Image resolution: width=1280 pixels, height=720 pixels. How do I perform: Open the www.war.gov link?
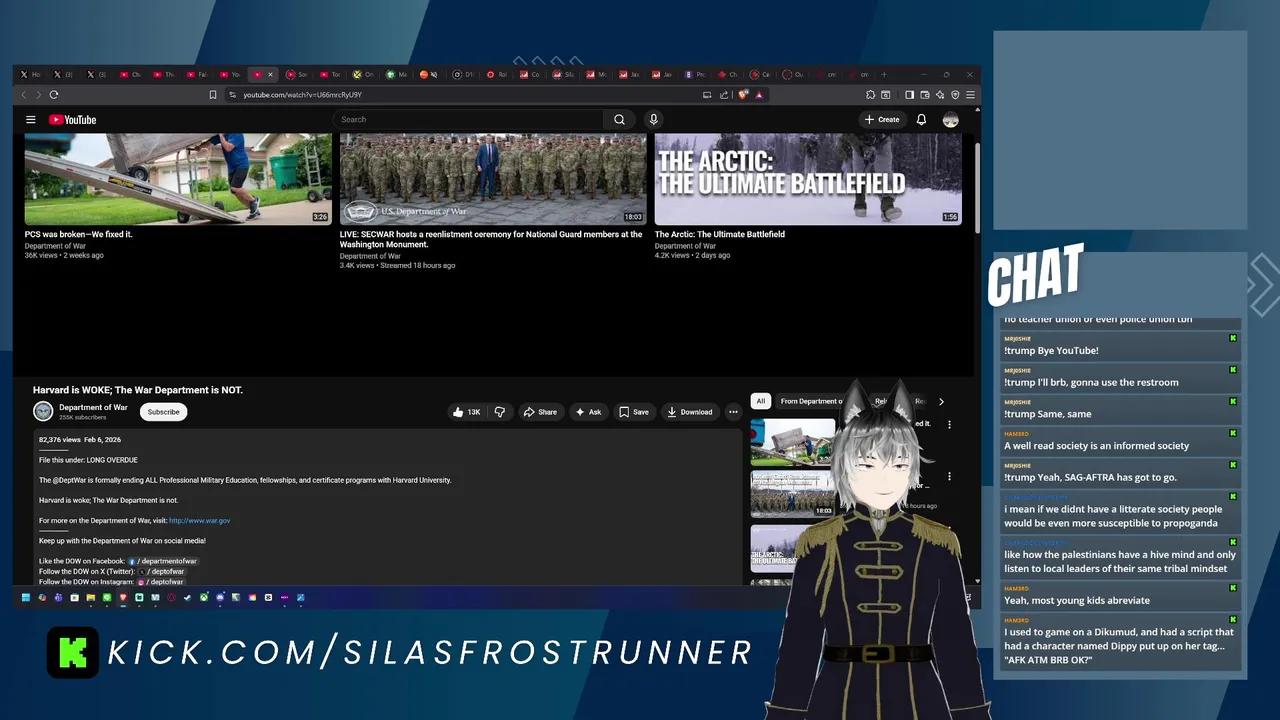point(199,521)
